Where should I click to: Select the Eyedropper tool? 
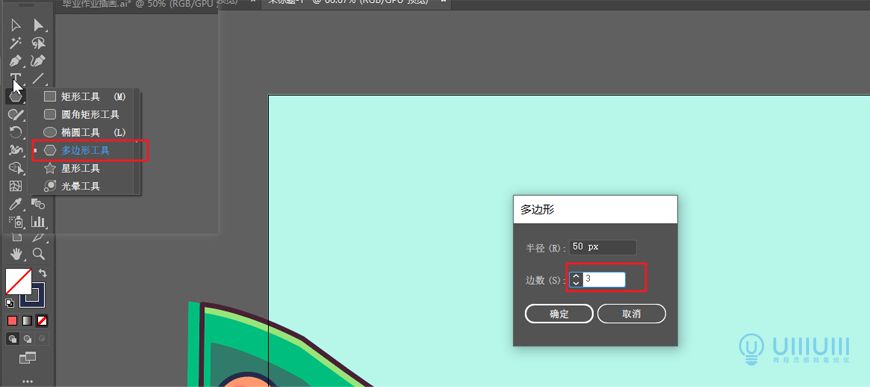[16, 204]
